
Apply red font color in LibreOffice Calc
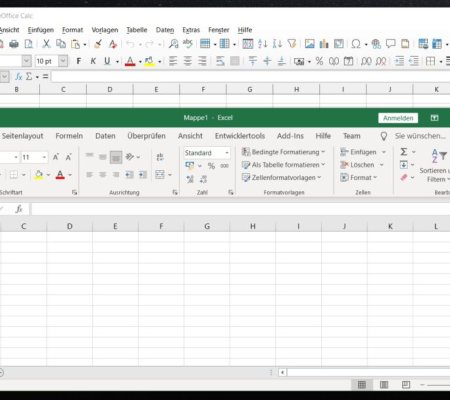[x=130, y=61]
